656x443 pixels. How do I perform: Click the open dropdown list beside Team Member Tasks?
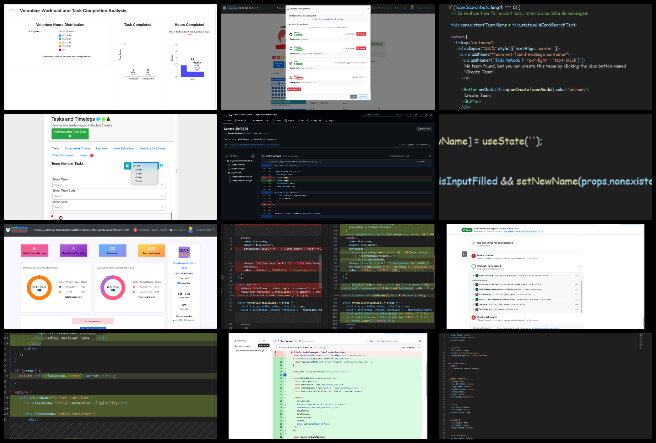144,173
